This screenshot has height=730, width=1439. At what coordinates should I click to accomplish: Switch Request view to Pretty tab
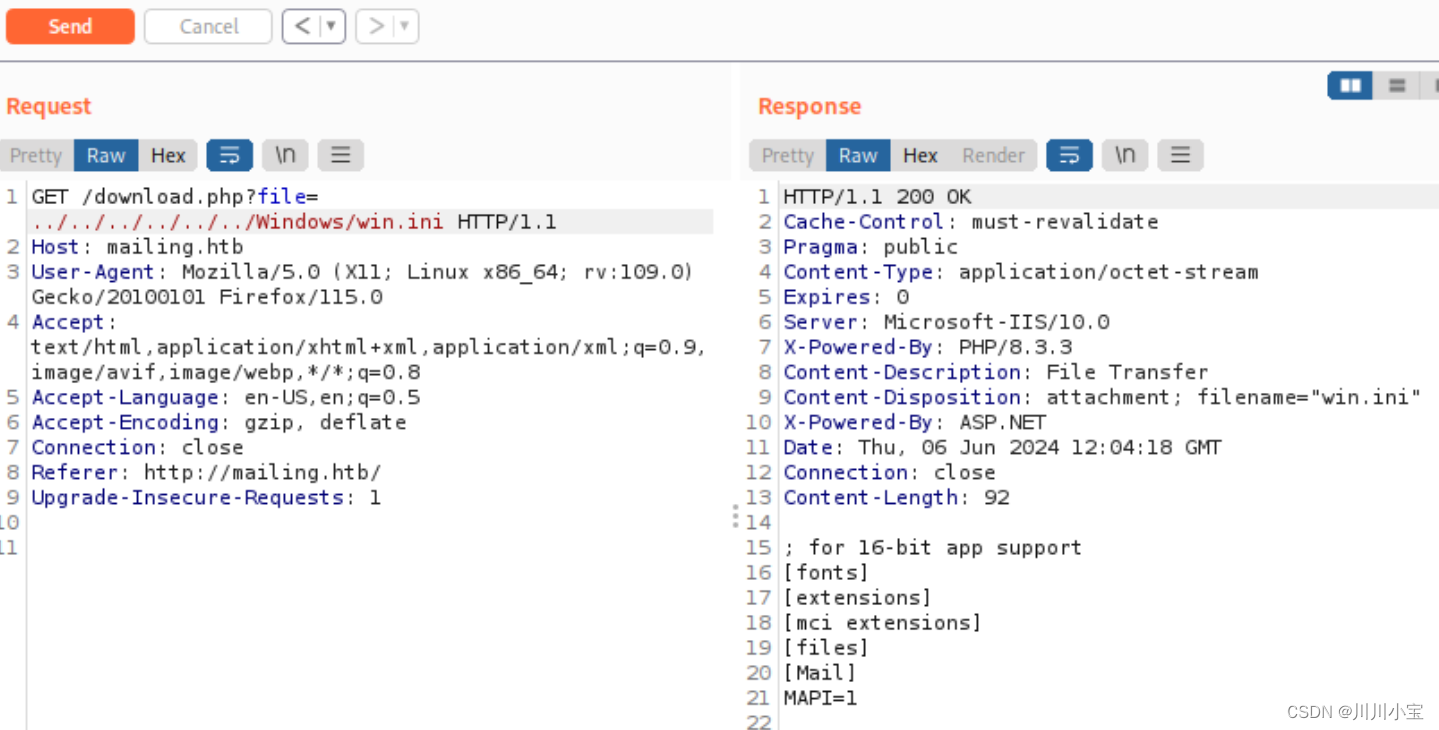[36, 155]
